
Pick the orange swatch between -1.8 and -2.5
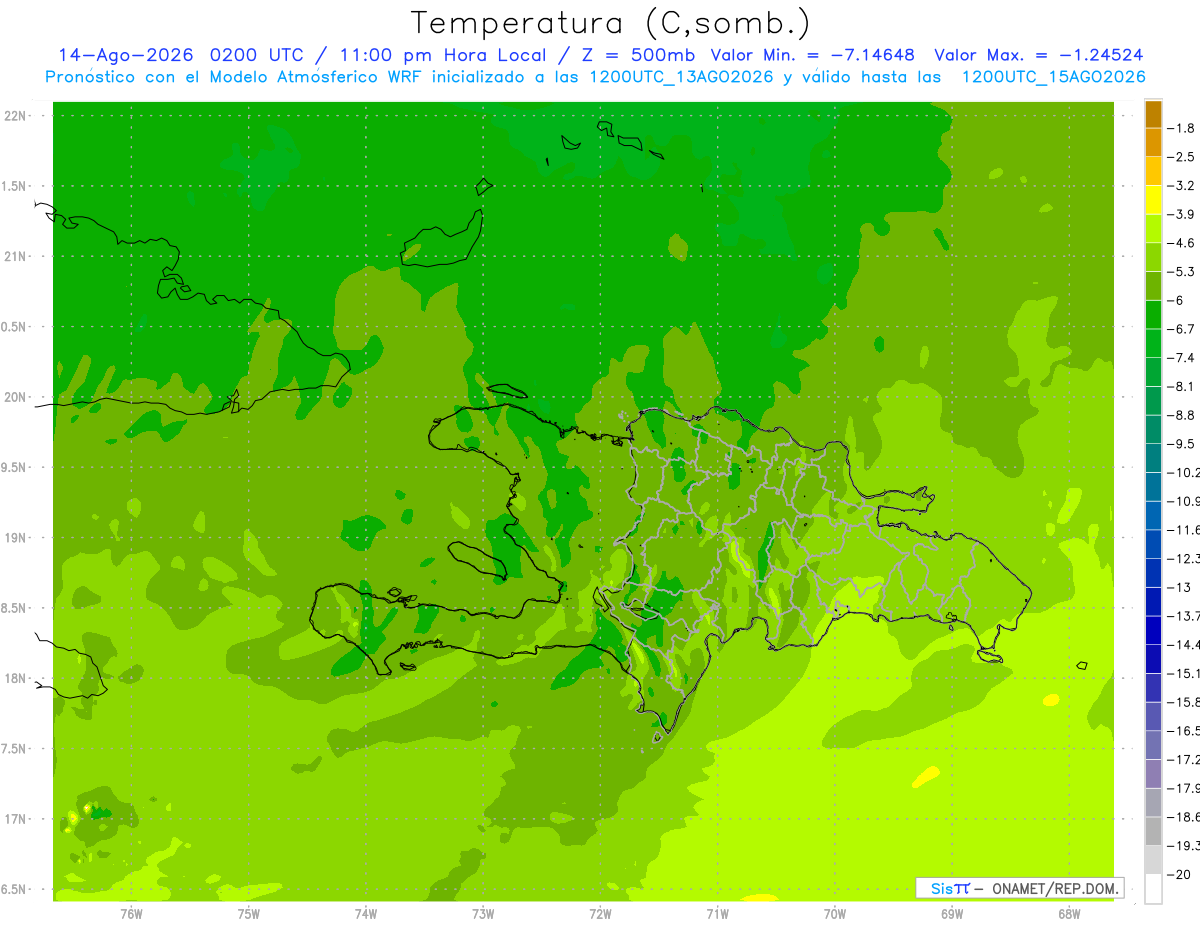[1153, 142]
